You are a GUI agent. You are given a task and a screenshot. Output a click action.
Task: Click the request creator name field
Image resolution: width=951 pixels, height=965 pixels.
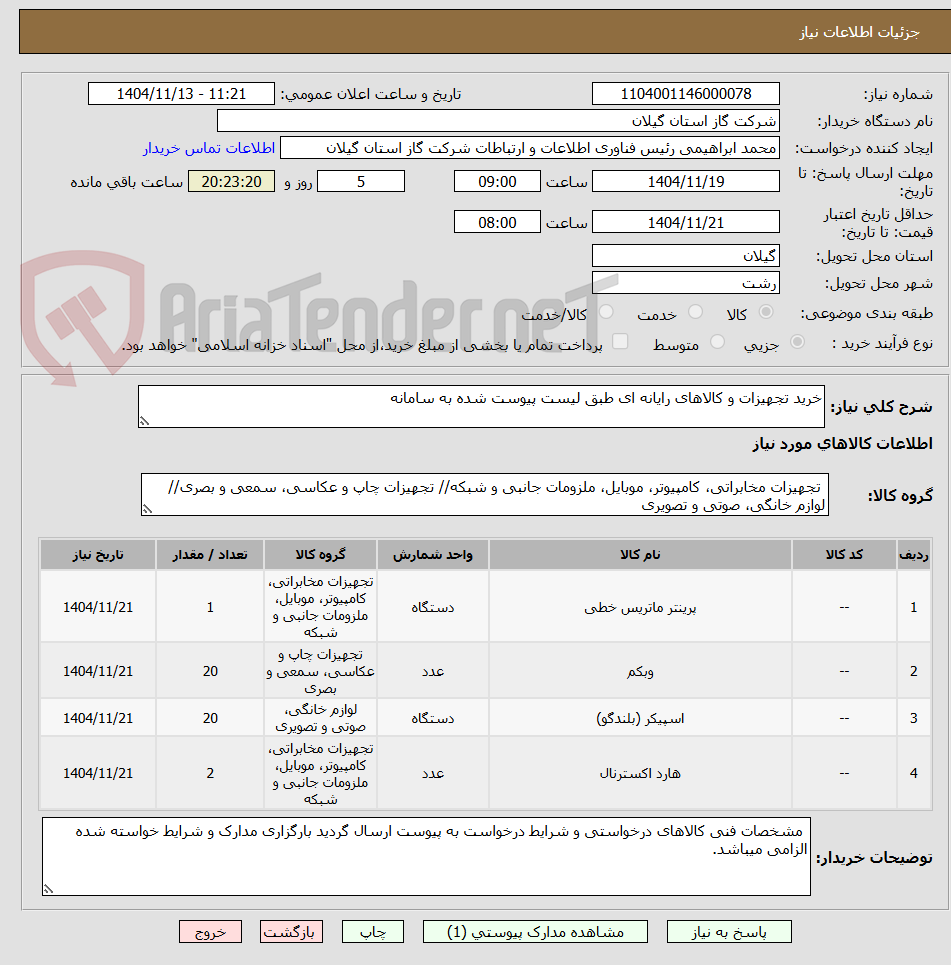click(x=530, y=148)
